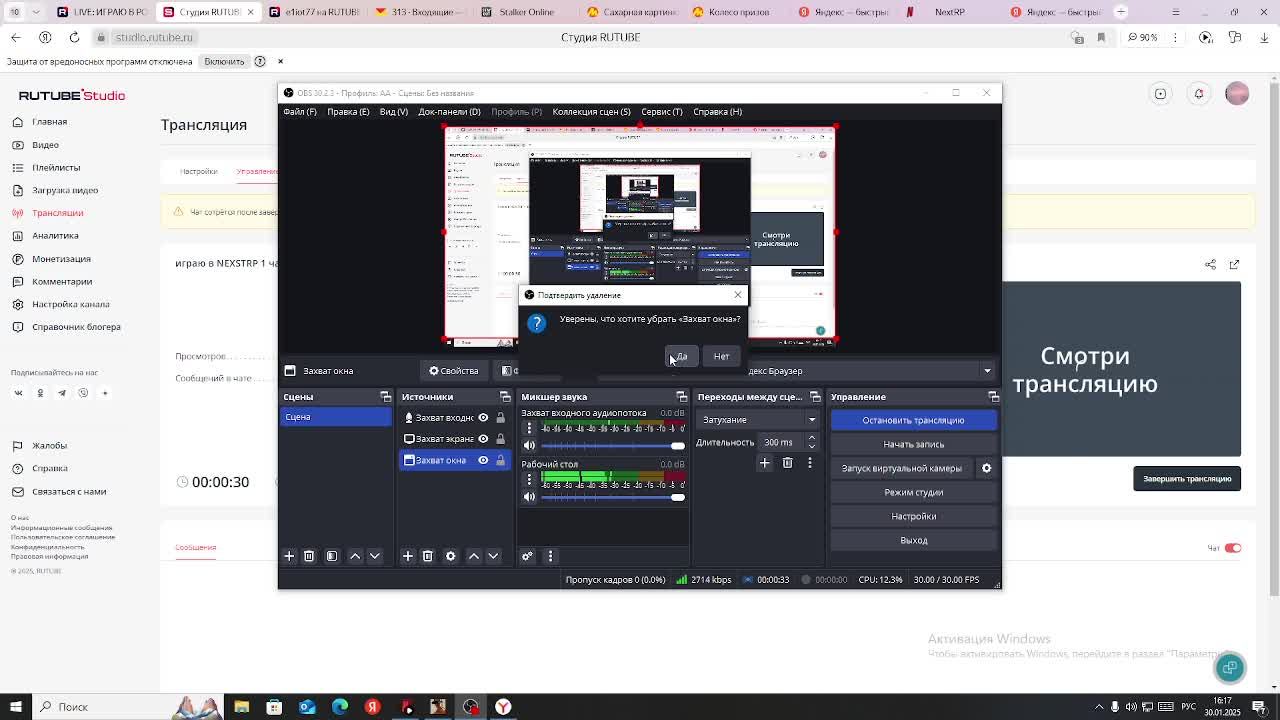Undock the Микшер звука panel

pos(682,397)
